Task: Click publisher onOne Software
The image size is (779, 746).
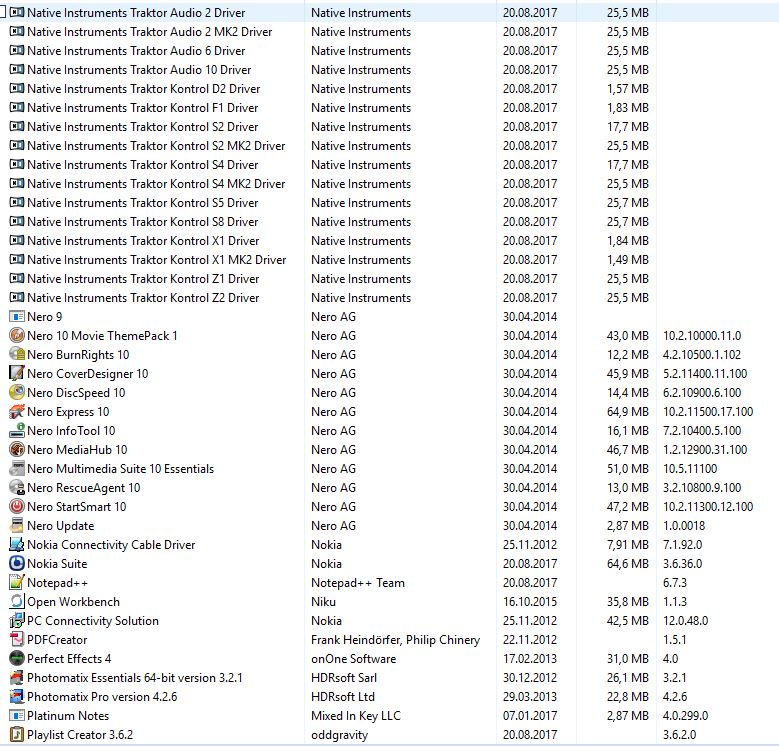Action: tap(354, 659)
